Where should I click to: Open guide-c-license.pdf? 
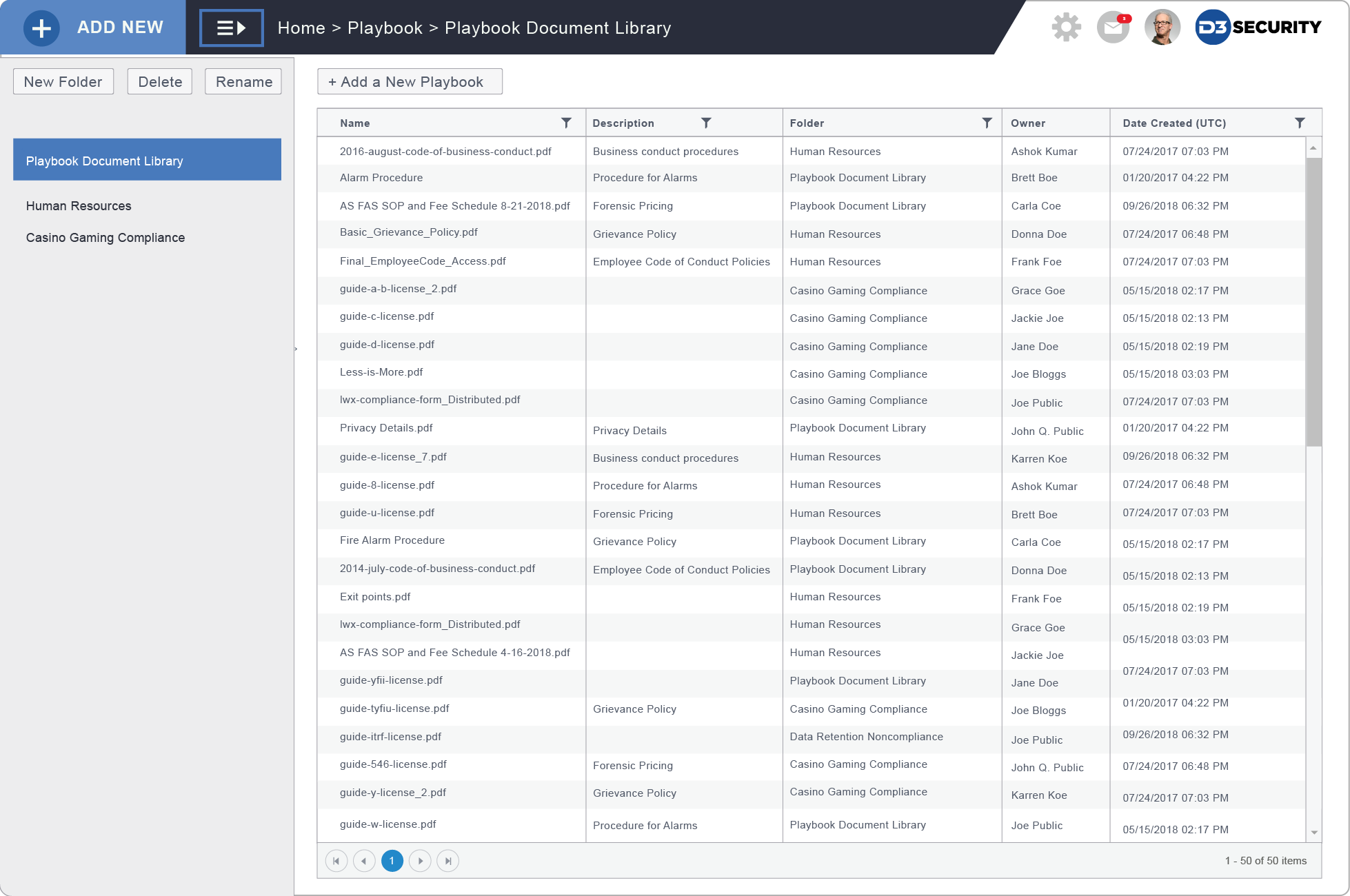pyautogui.click(x=387, y=316)
